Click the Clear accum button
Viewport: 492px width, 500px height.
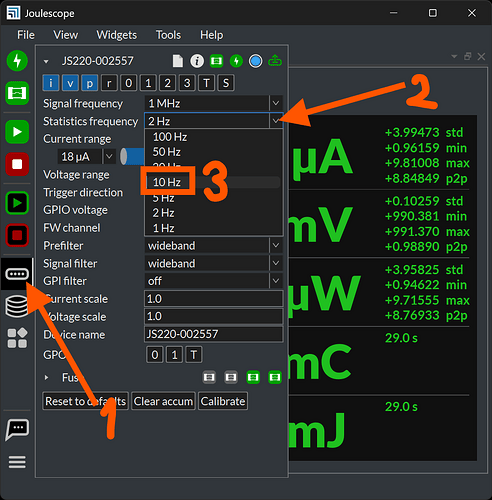163,401
